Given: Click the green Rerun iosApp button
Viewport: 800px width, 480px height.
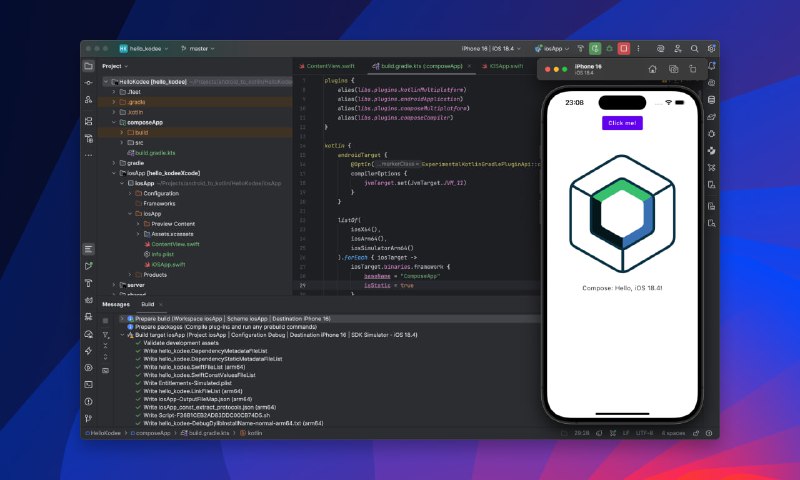Looking at the screenshot, I should click(595, 48).
